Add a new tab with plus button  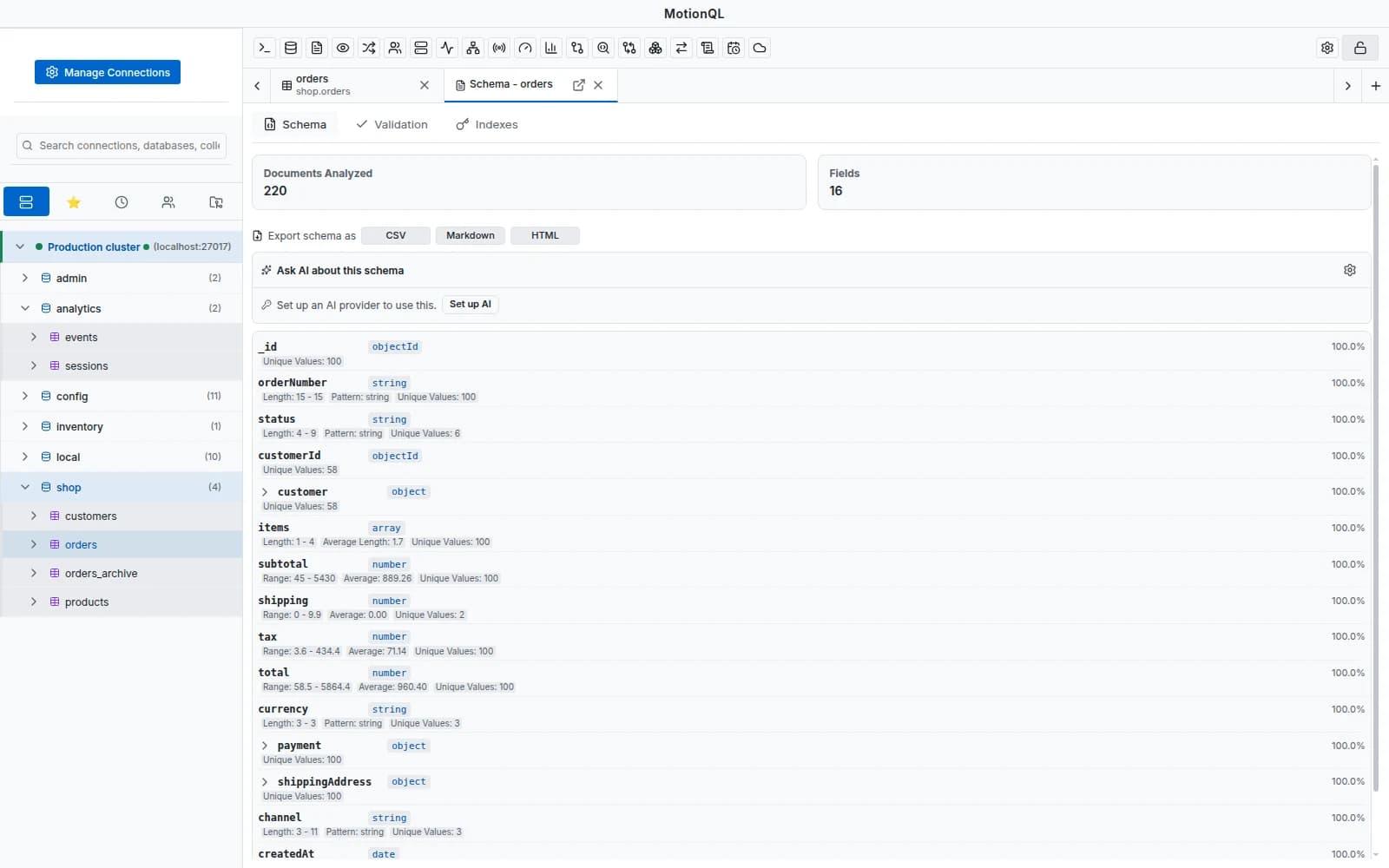tap(1376, 86)
